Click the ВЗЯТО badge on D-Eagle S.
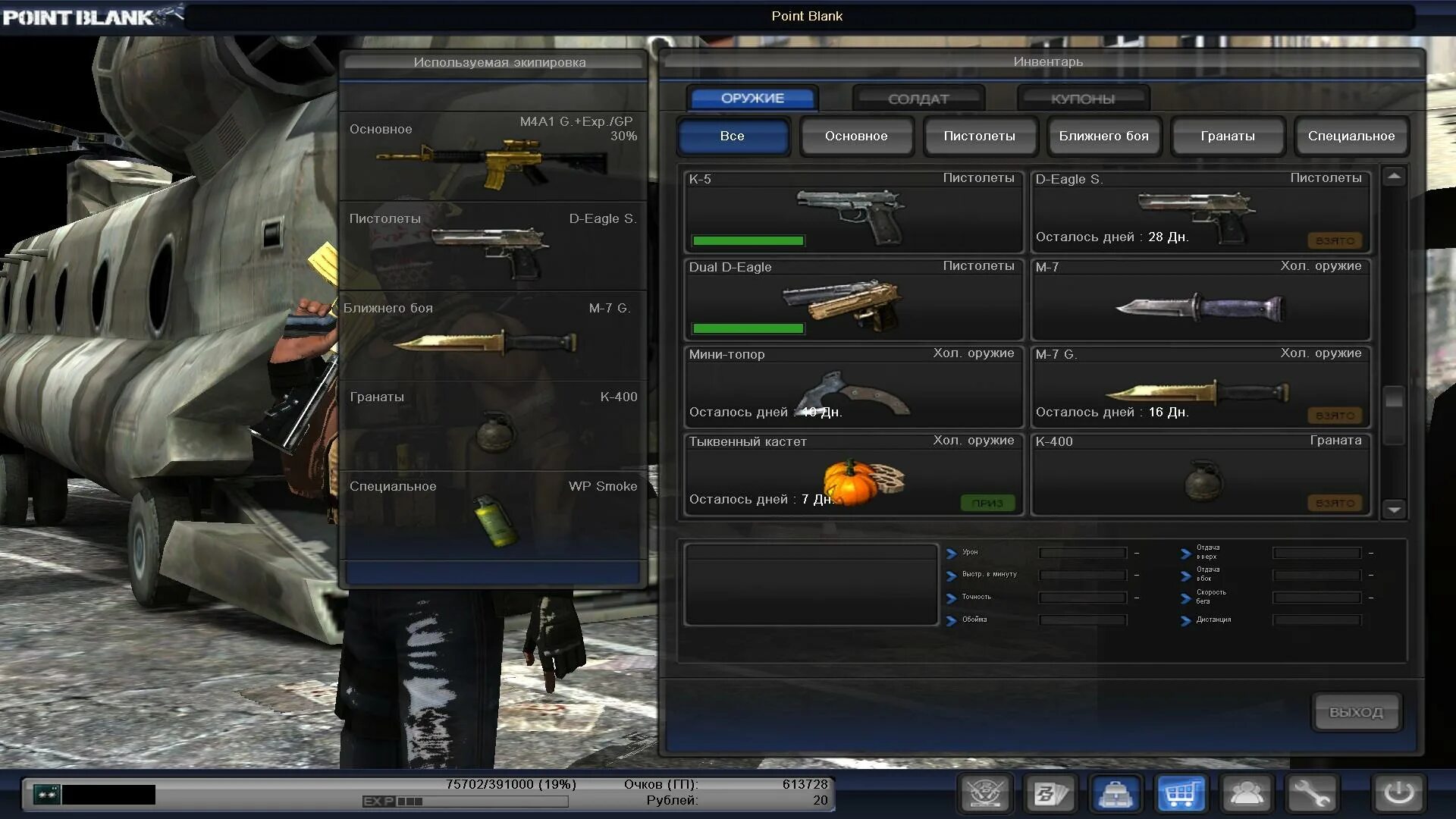 pos(1335,241)
